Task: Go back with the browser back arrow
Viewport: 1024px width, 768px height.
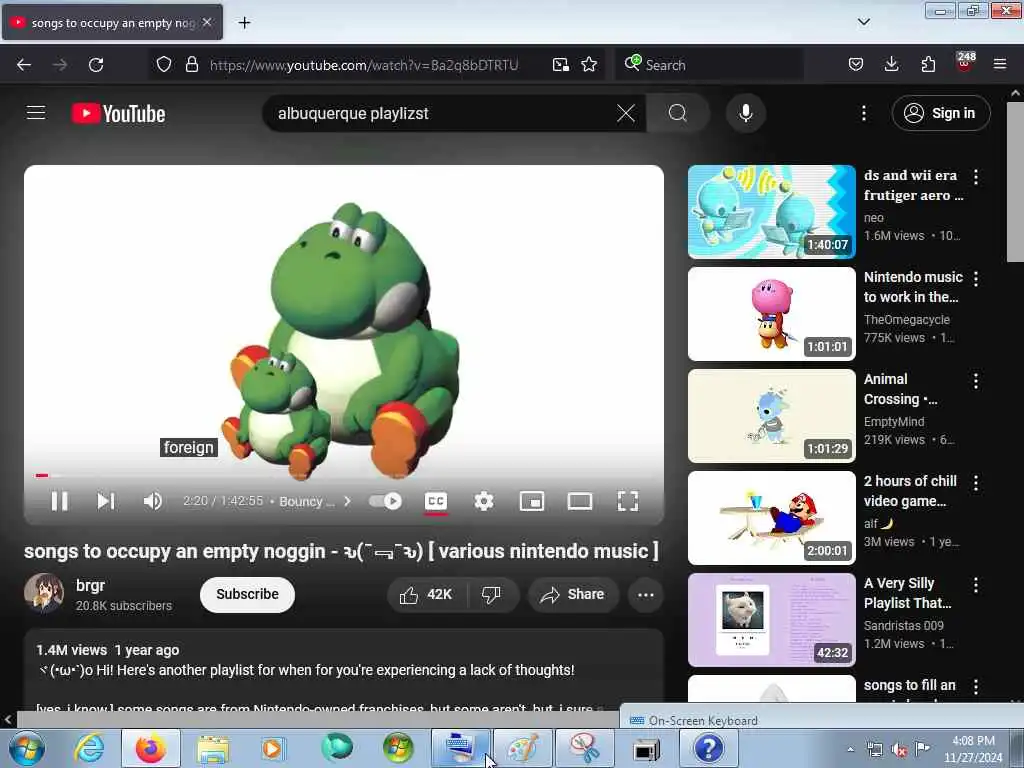Action: 24,65
